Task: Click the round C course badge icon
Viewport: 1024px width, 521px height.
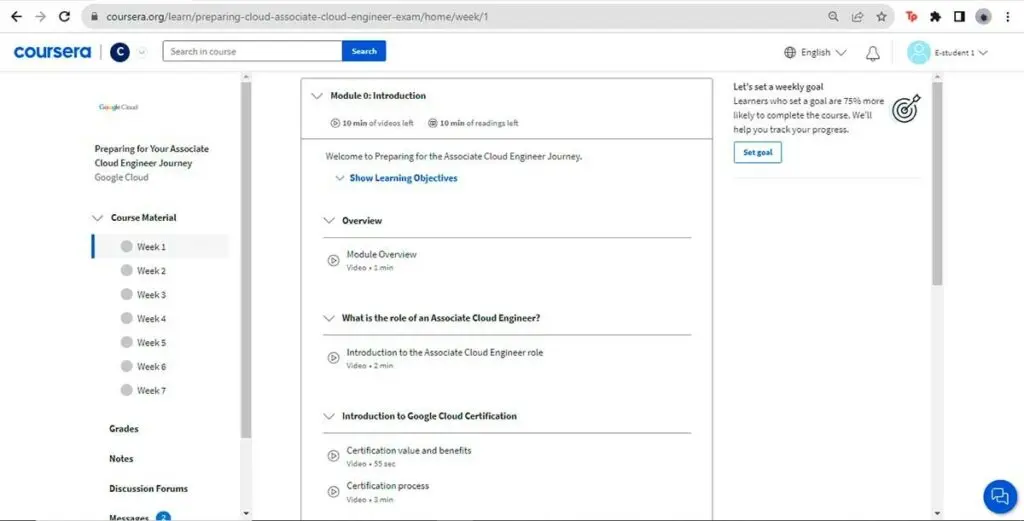Action: 120,52
